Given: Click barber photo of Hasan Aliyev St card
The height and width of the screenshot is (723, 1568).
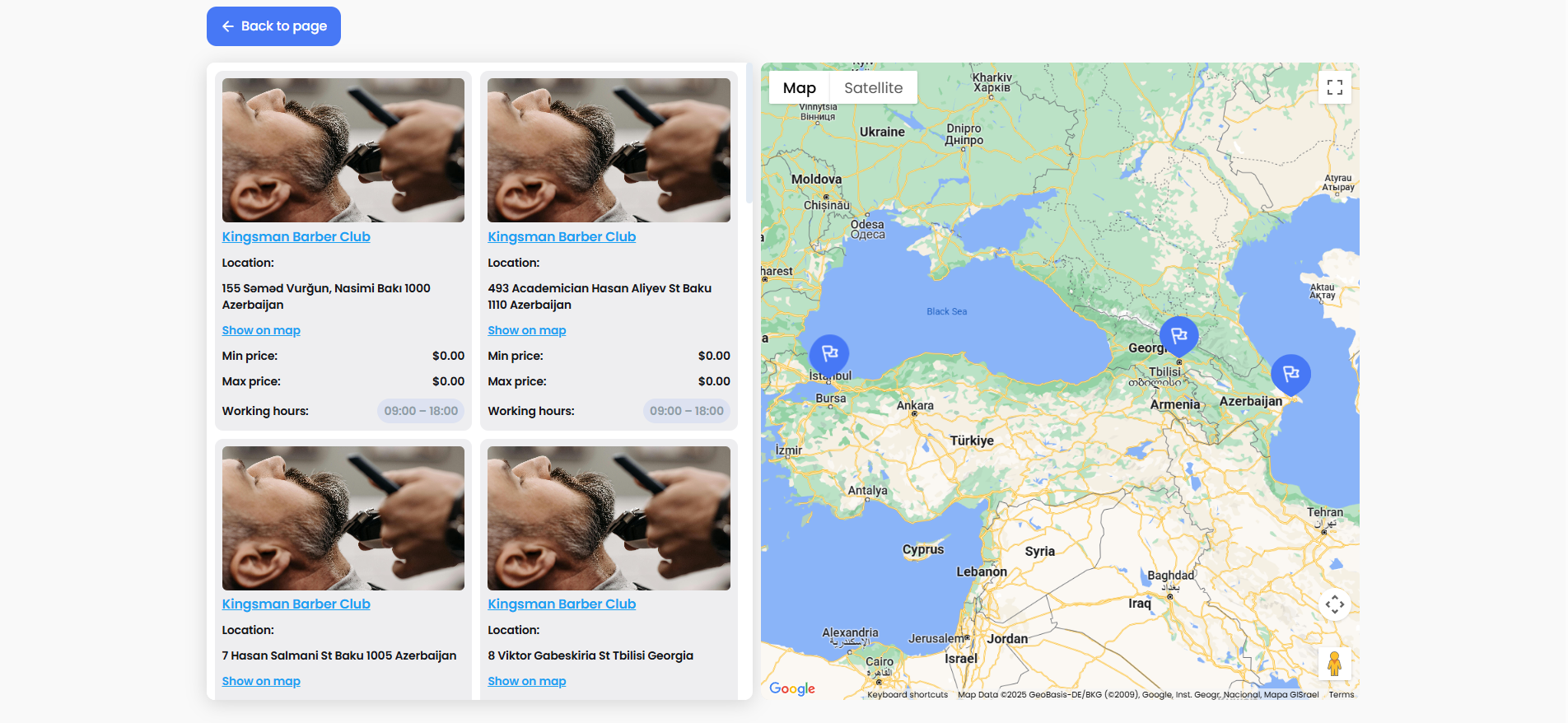Looking at the screenshot, I should click(x=609, y=150).
